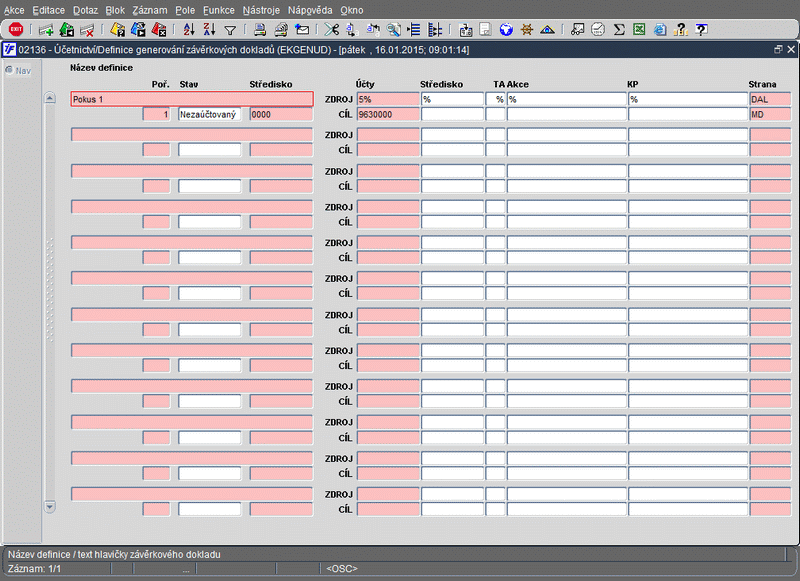Click the Stav field showing Nezaúčtovaný
The width and height of the screenshot is (800, 581).
tap(209, 115)
